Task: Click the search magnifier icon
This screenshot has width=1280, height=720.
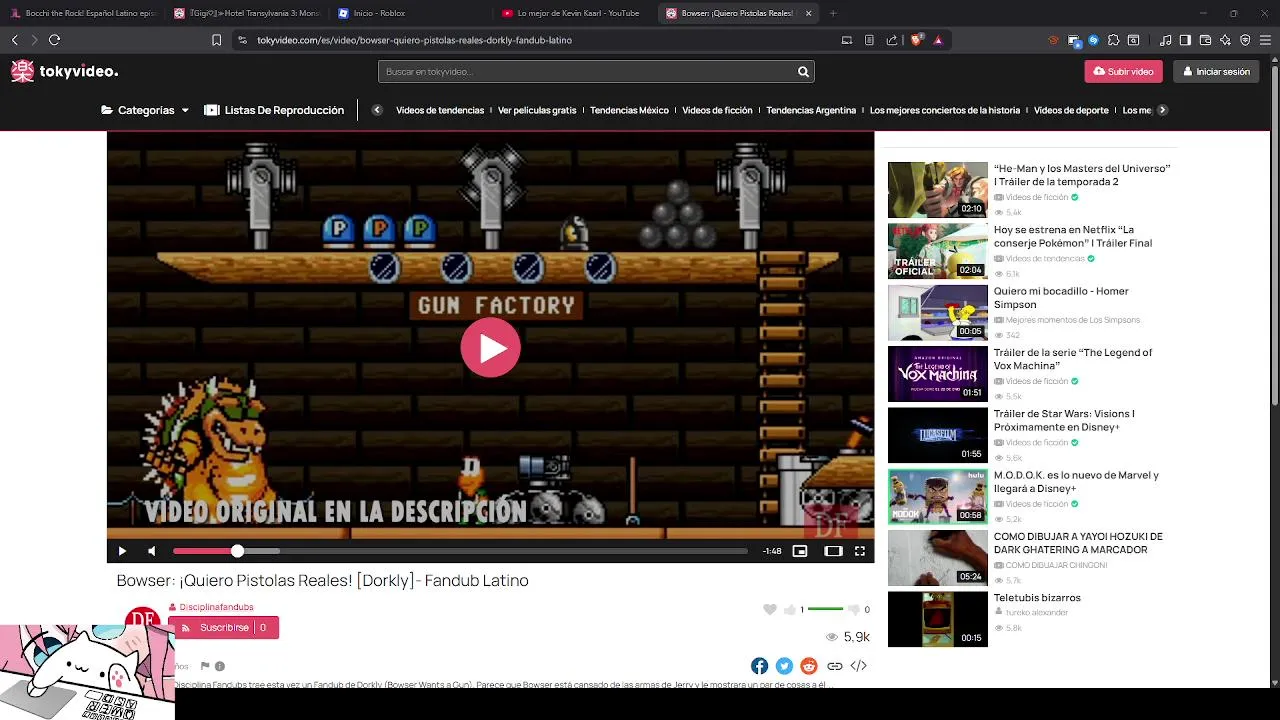Action: [x=803, y=72]
